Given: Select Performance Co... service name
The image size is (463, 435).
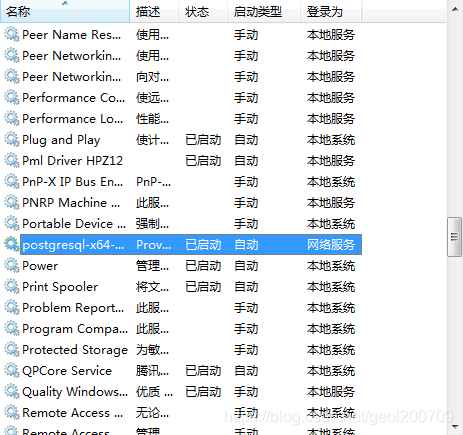Looking at the screenshot, I should click(x=74, y=98).
